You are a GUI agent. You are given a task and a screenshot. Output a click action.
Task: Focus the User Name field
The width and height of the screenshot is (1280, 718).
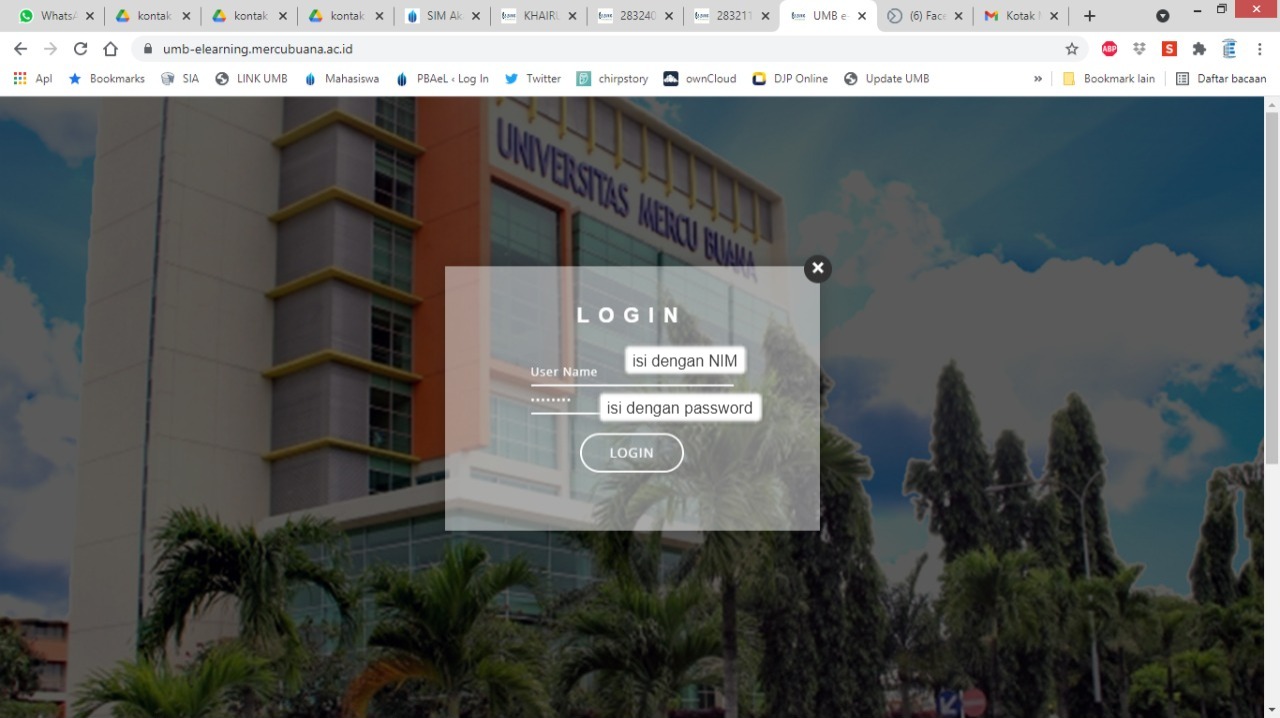click(632, 372)
